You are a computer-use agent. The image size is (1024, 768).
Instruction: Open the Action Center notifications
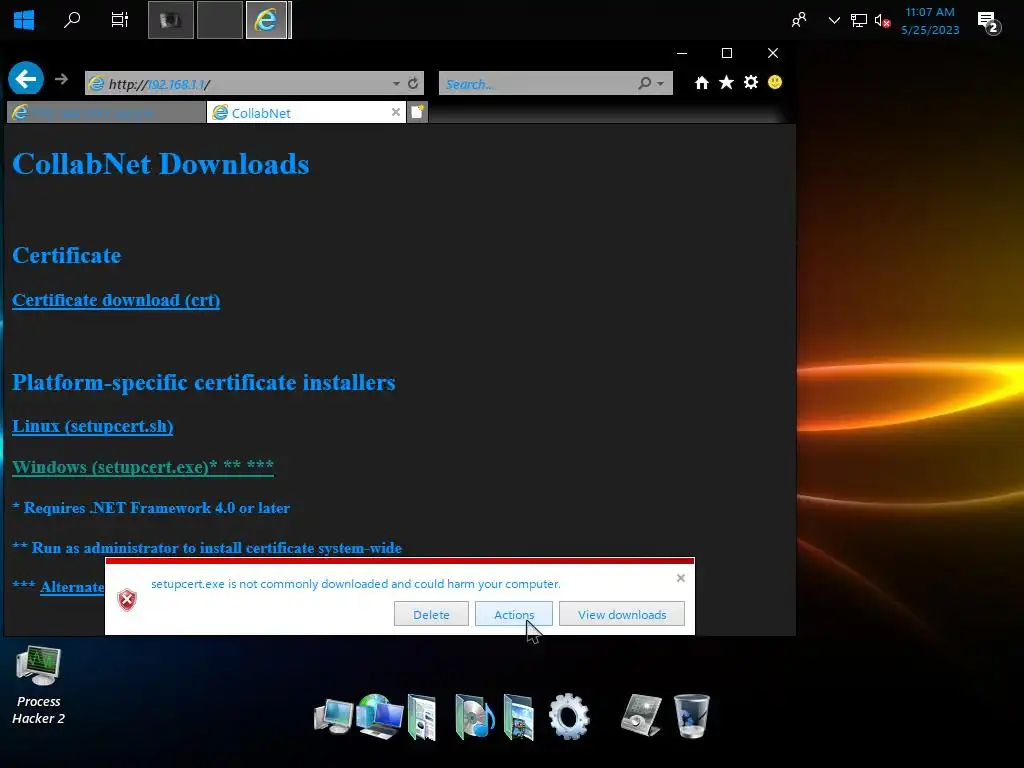click(989, 22)
